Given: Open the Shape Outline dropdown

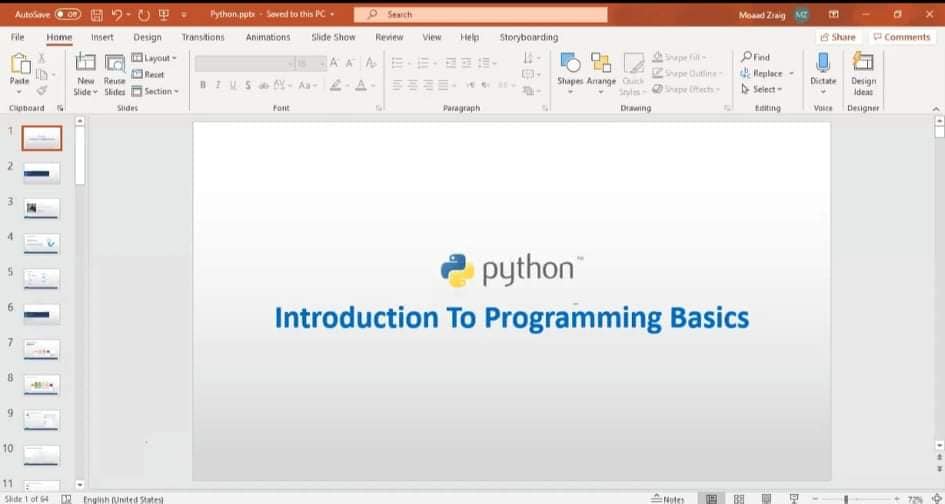Looking at the screenshot, I should pos(686,74).
